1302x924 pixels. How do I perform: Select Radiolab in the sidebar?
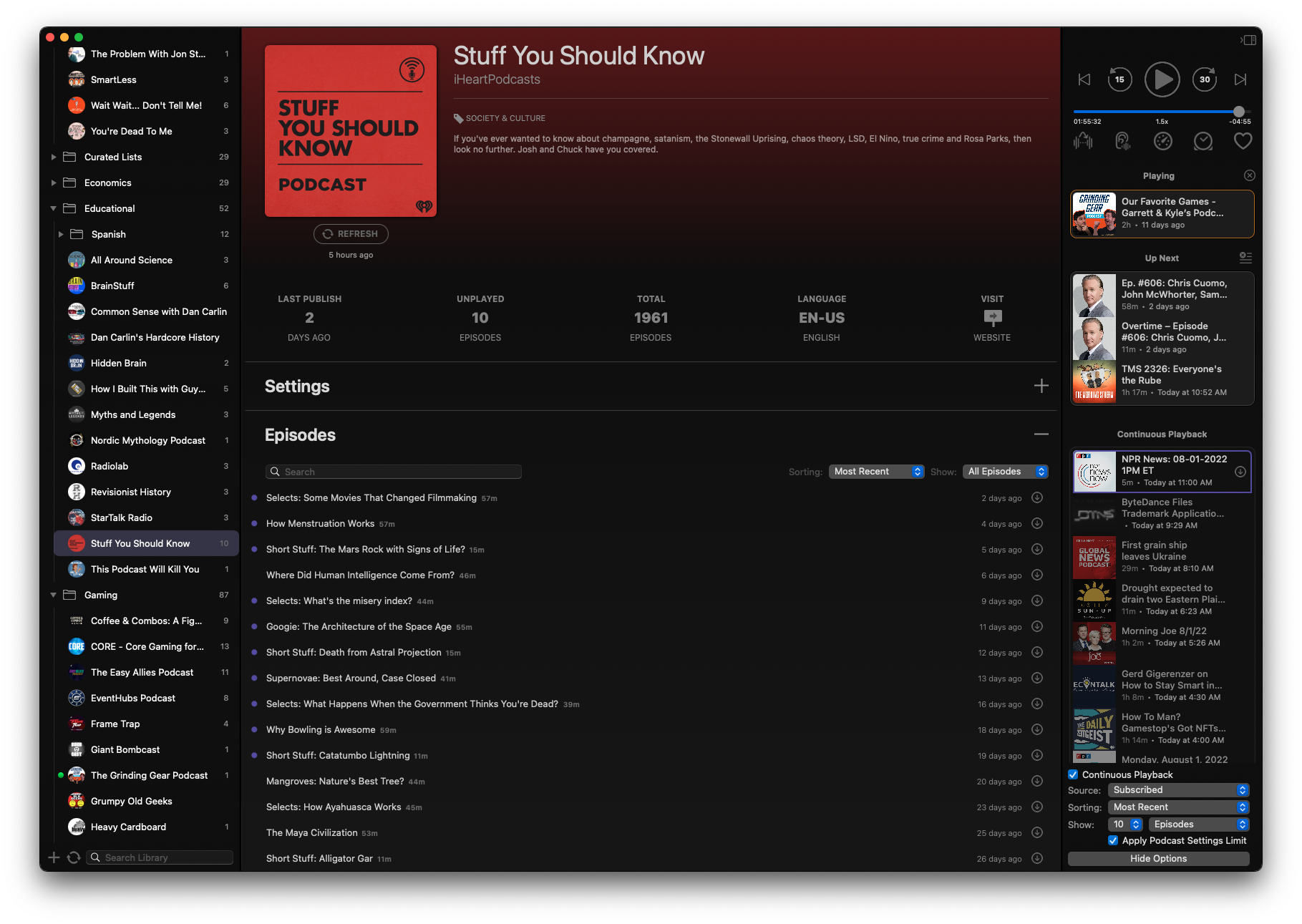pos(147,466)
